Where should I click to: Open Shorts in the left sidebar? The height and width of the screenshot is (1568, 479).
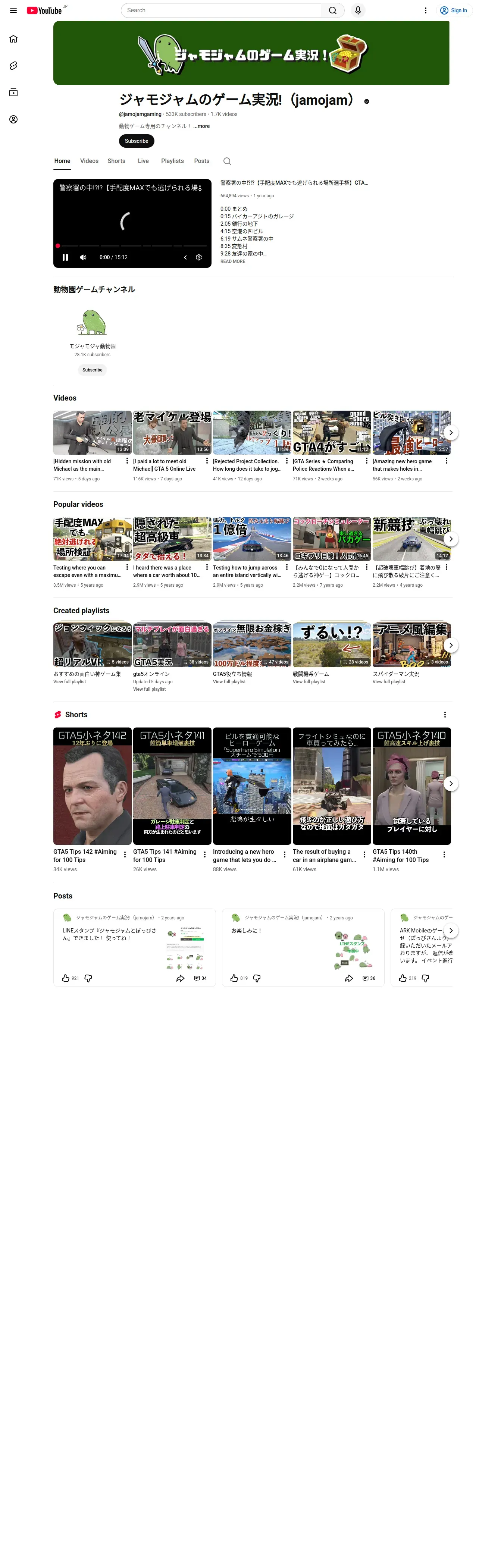13,66
